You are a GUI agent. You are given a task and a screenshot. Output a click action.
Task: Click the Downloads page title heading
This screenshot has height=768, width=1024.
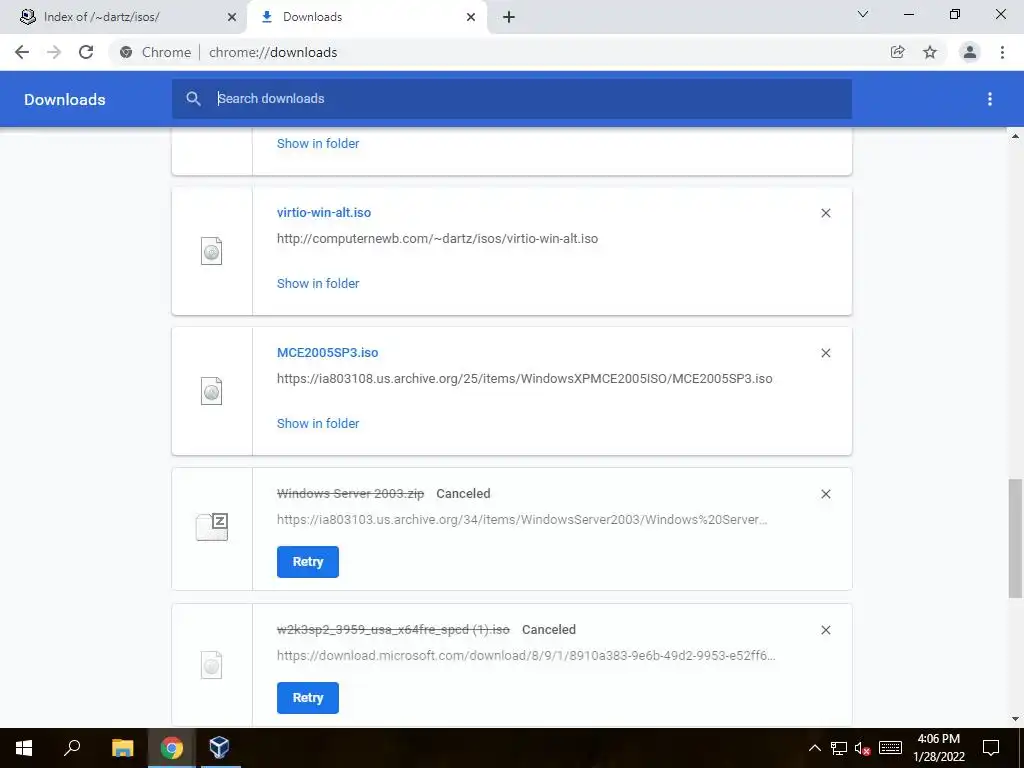click(x=65, y=99)
